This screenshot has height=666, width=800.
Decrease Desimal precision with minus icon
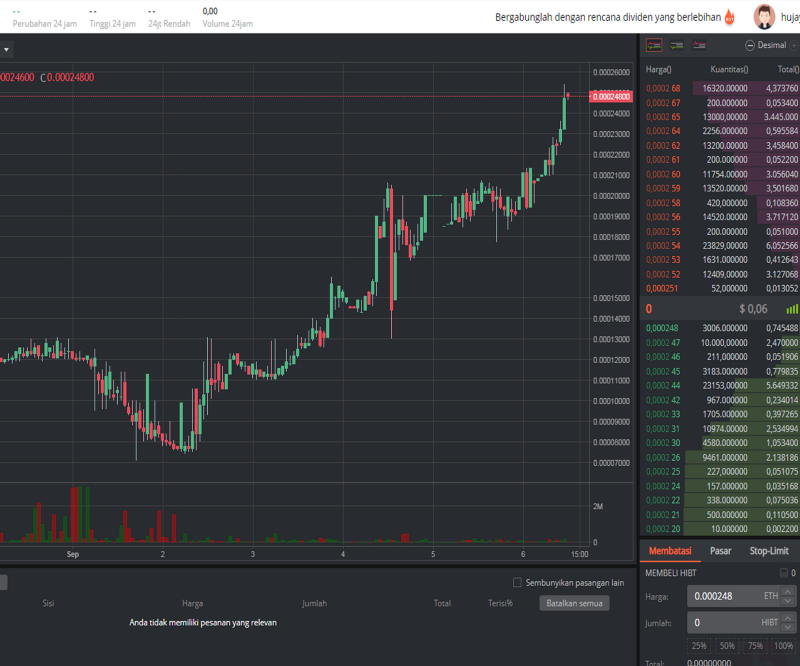tap(749, 45)
